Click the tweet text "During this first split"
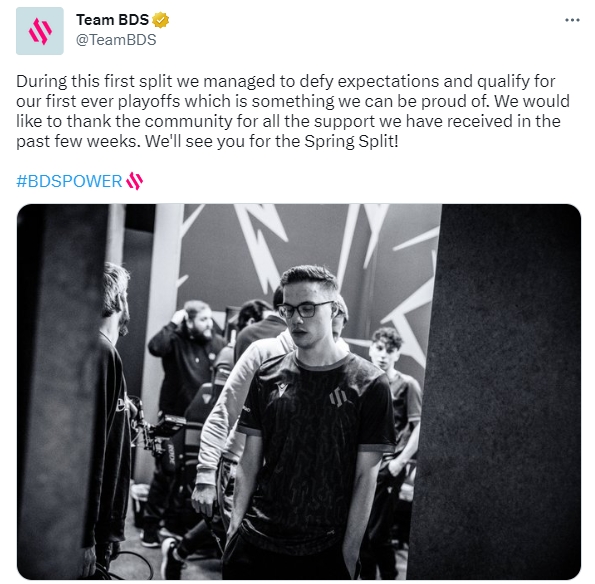 [x=94, y=81]
